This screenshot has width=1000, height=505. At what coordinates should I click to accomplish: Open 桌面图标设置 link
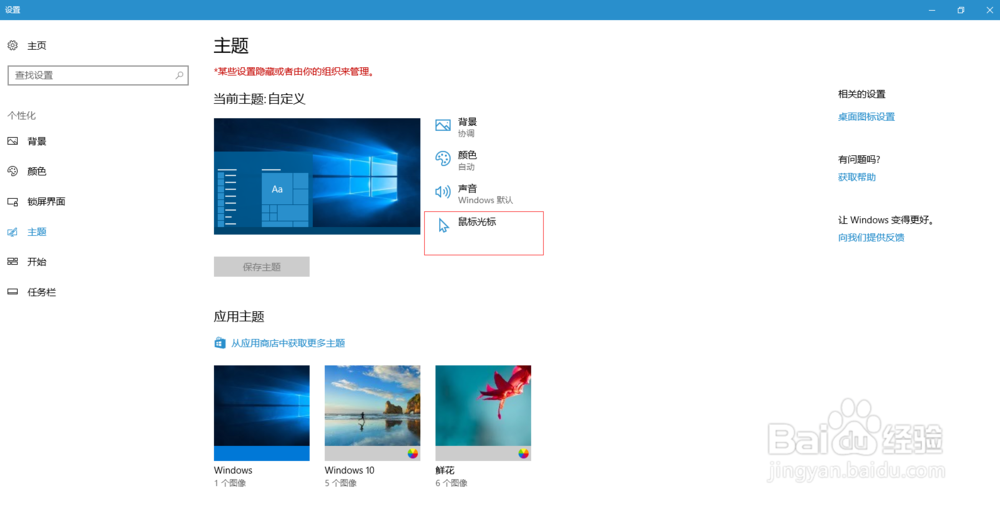866,117
